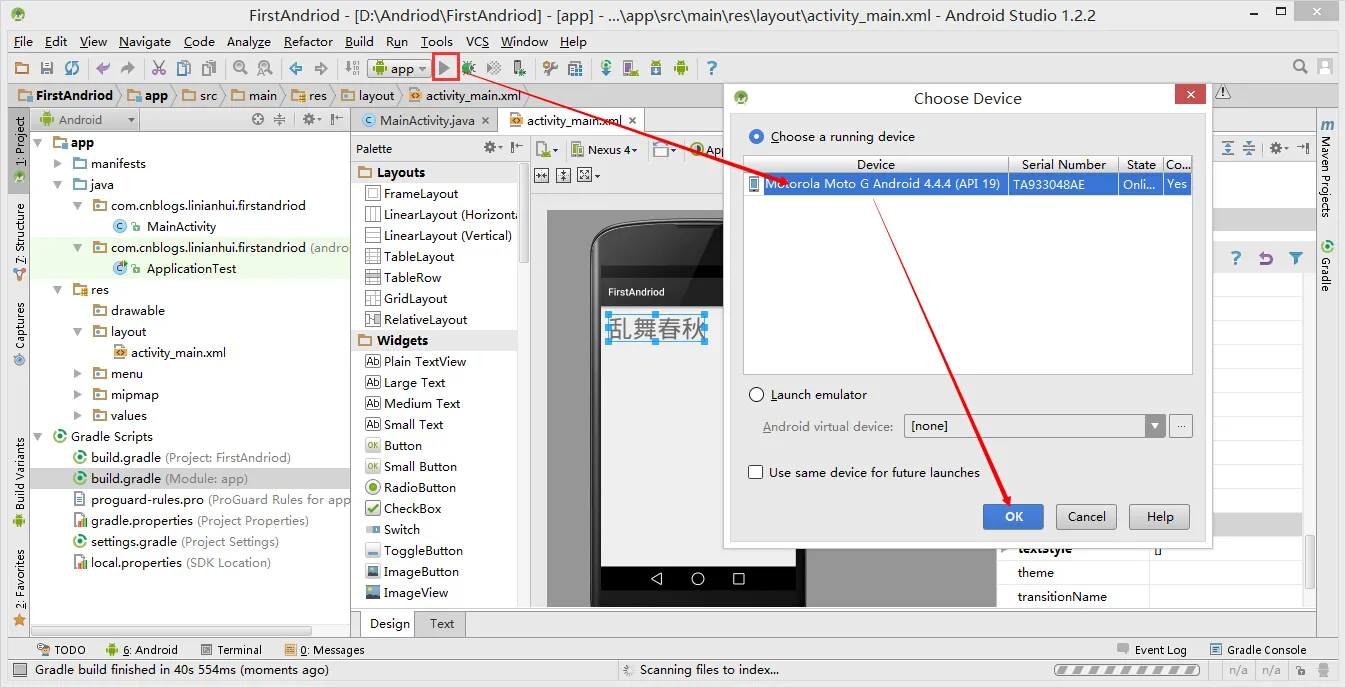Open the VCS menu

pos(477,41)
